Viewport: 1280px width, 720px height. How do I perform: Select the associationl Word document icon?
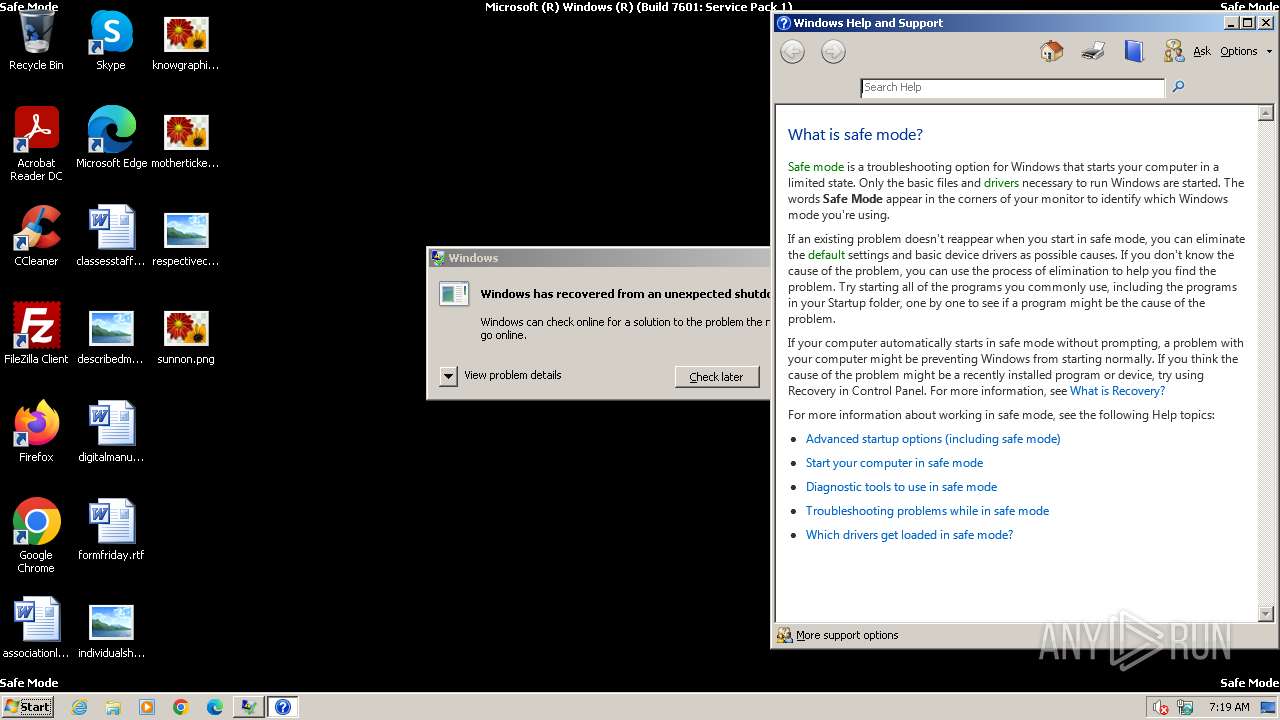[36, 628]
